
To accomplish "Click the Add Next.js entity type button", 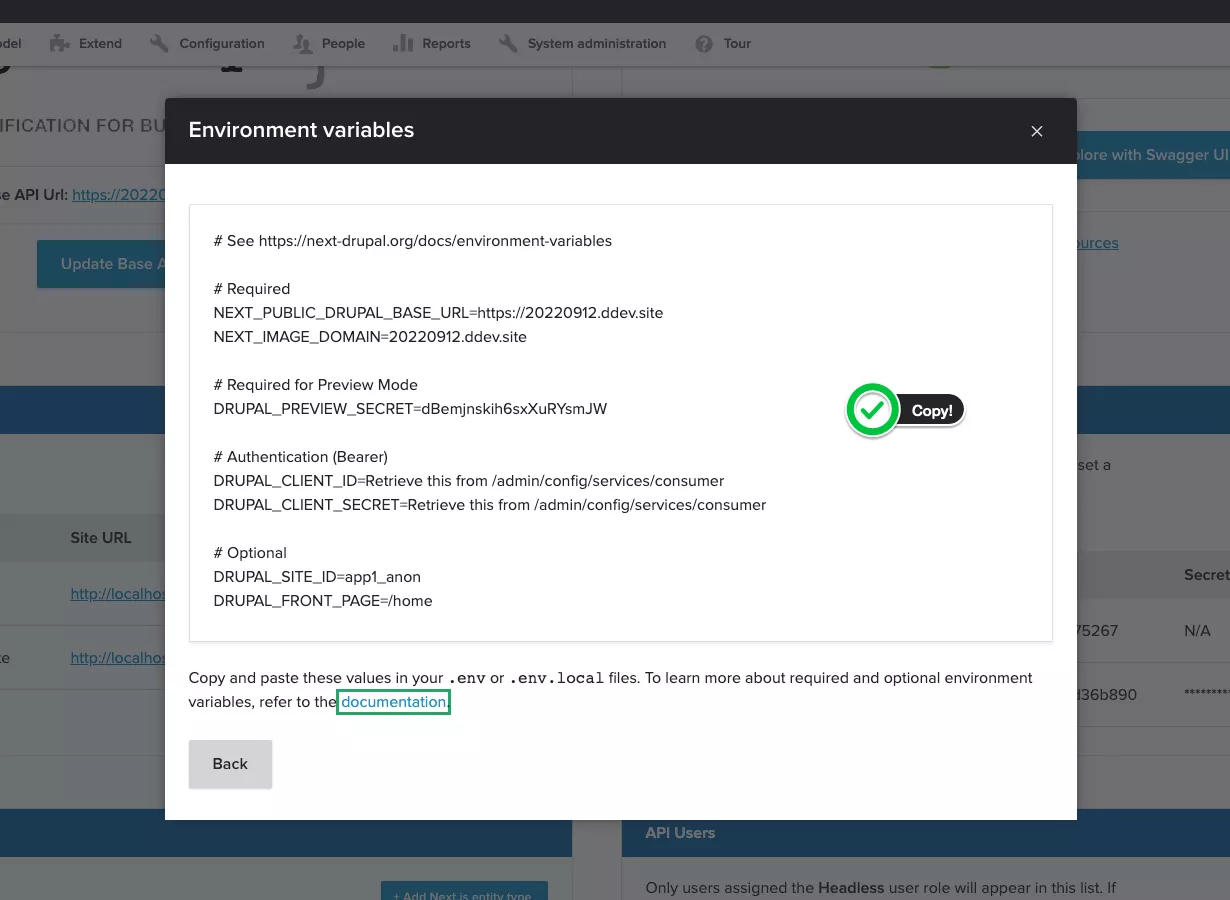I will coord(463,891).
